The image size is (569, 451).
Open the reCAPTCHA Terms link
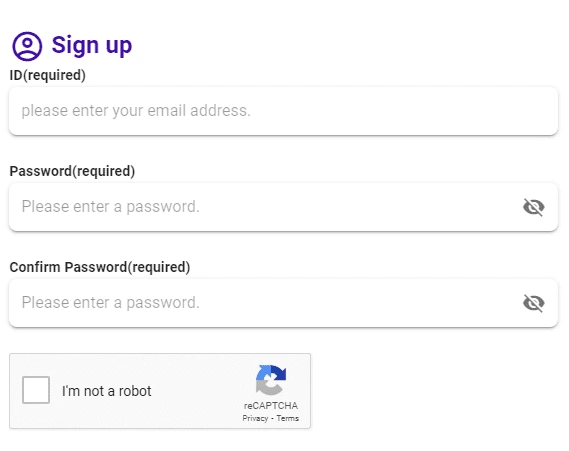point(288,418)
